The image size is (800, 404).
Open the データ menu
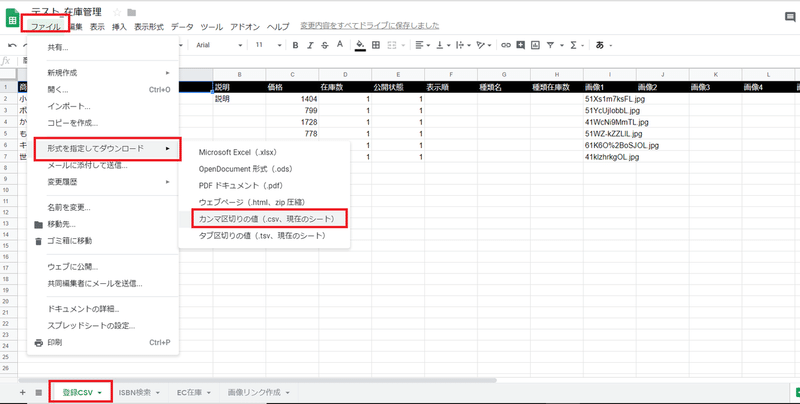182,27
